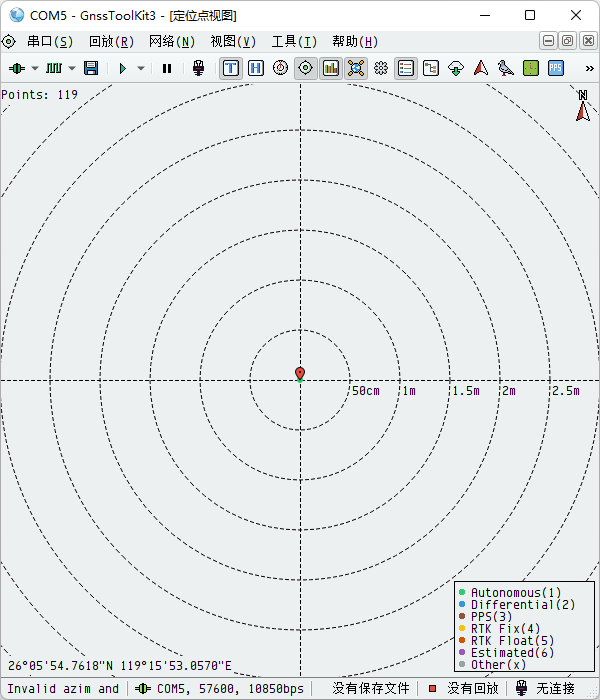
Task: Click the 没有回放 status entry
Action: [472, 688]
